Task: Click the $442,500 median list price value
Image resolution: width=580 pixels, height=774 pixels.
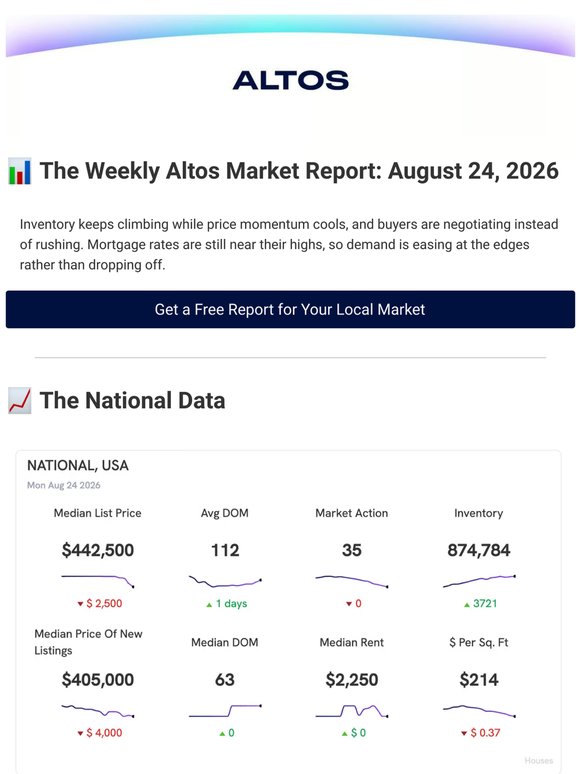Action: pyautogui.click(x=98, y=550)
